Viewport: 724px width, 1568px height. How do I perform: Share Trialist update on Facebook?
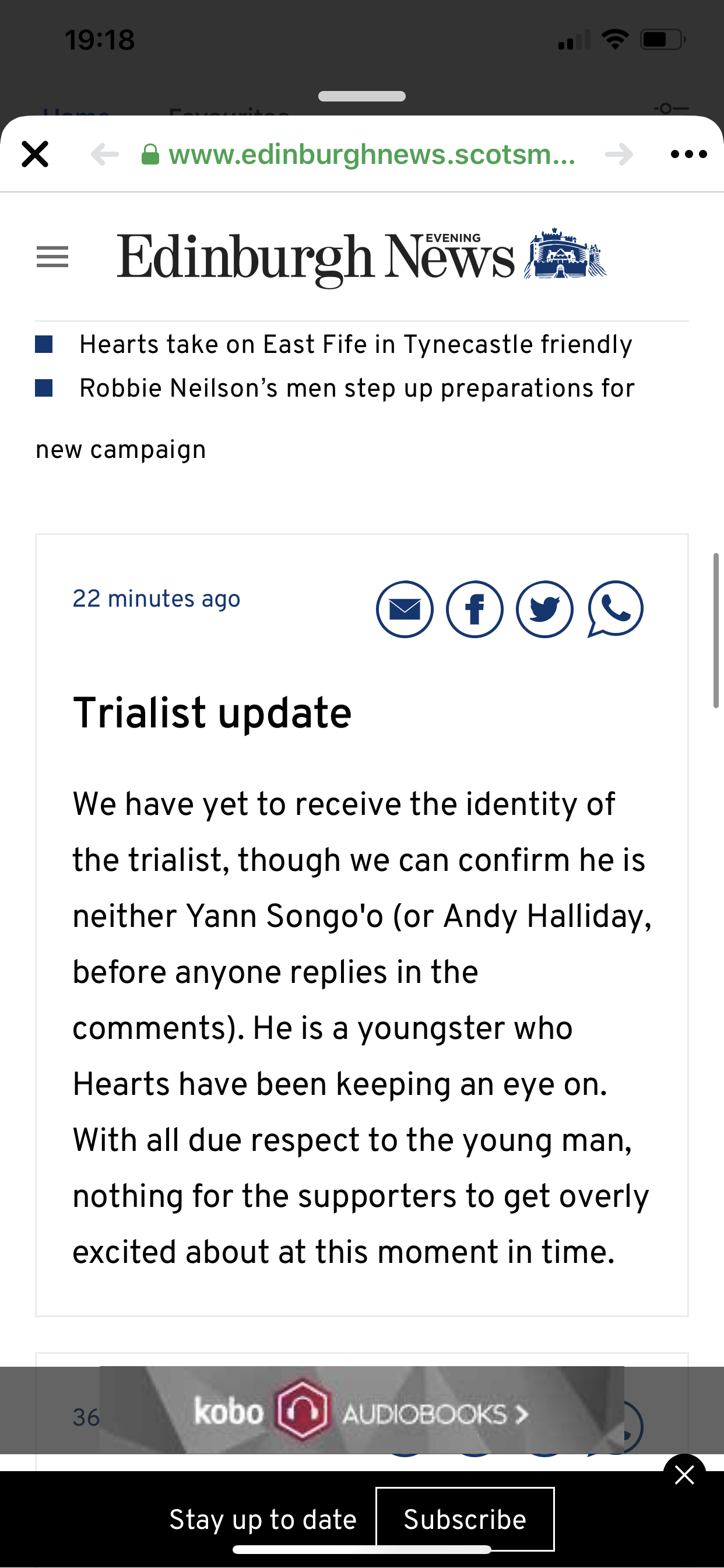click(x=475, y=608)
